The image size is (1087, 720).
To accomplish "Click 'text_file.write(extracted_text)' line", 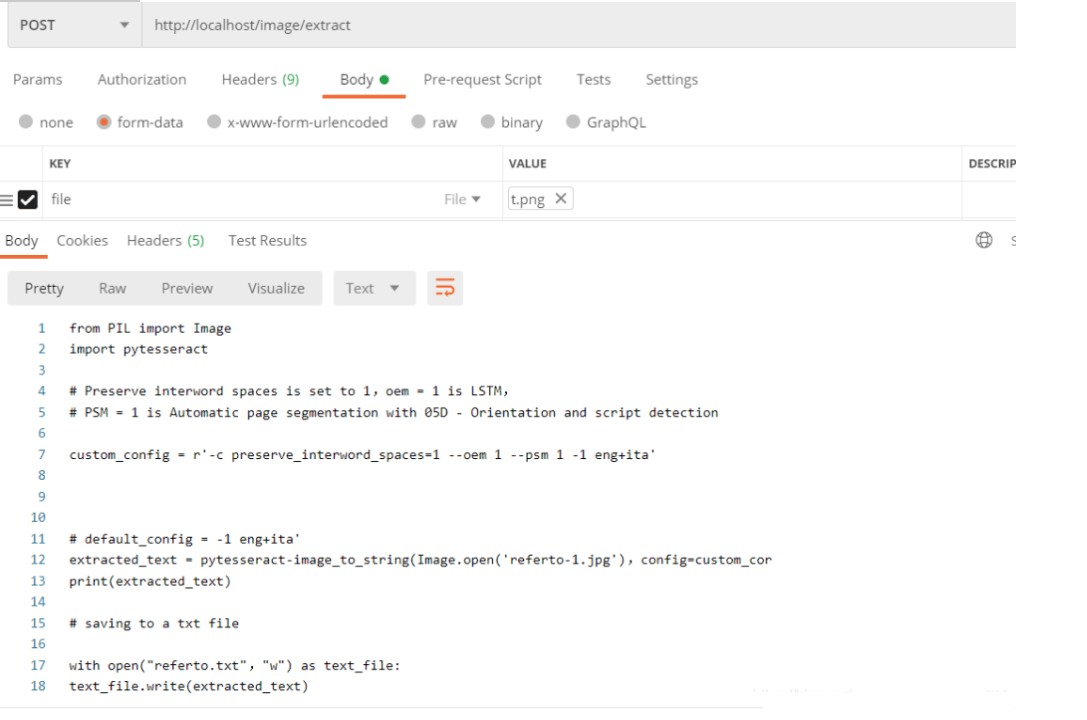I will [189, 686].
